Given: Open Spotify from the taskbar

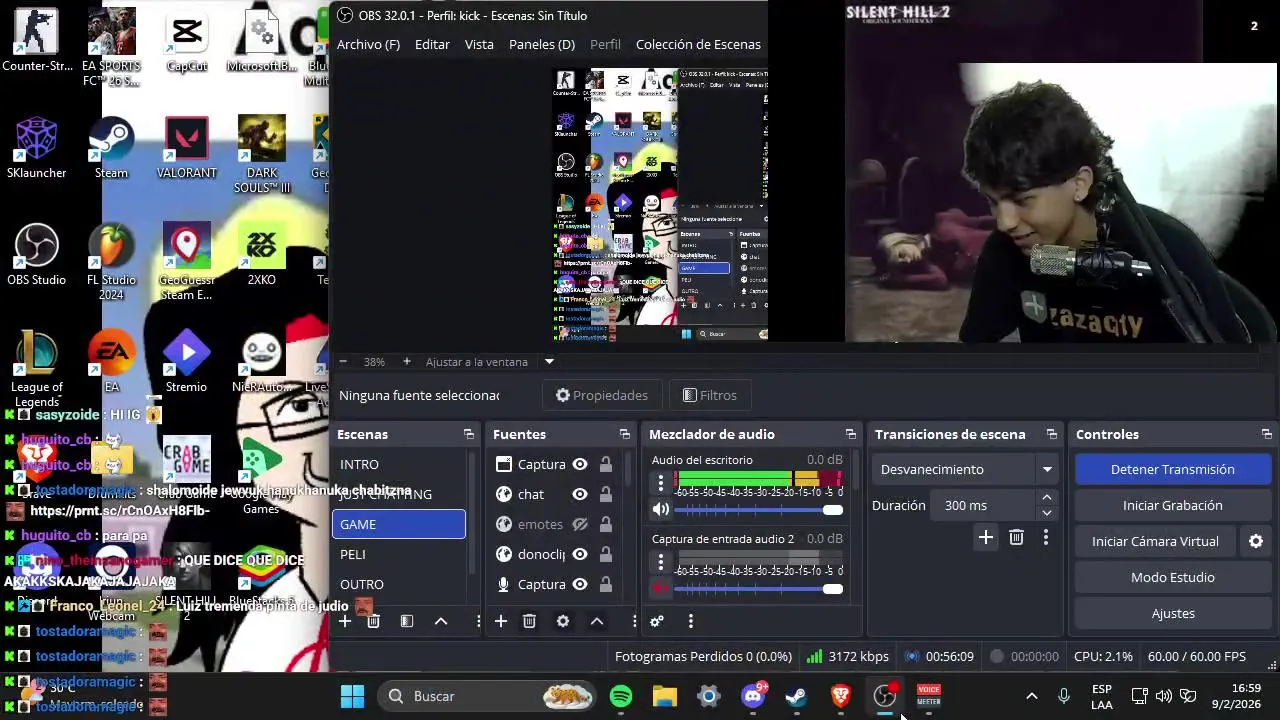Looking at the screenshot, I should pyautogui.click(x=621, y=696).
